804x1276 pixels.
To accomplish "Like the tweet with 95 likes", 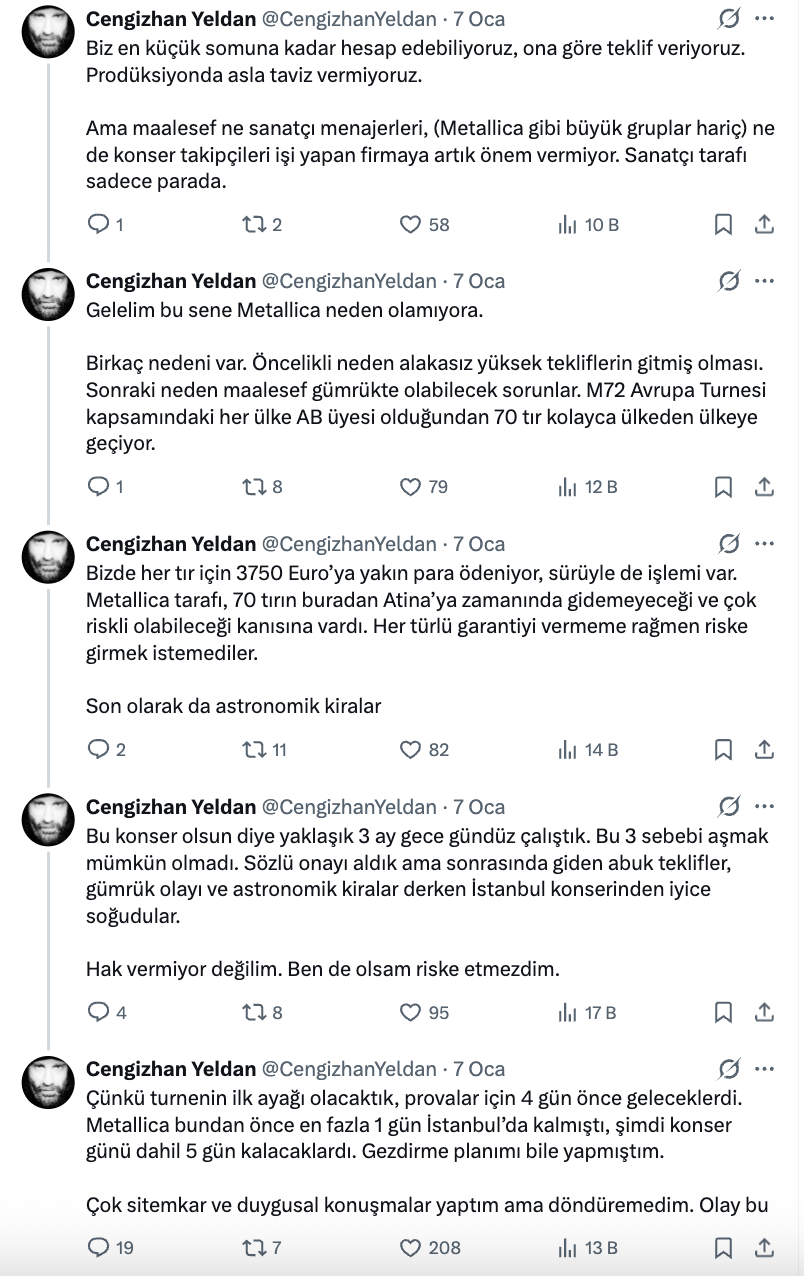I will click(411, 1012).
